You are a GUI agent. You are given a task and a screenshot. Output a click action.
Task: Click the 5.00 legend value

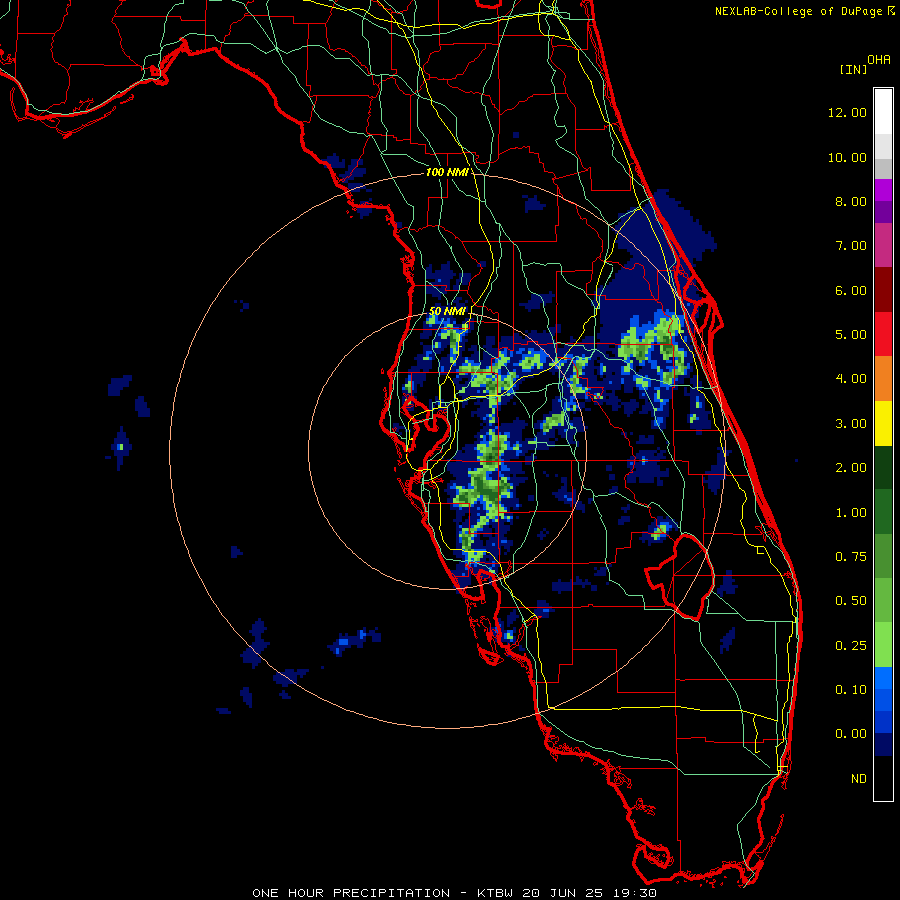click(850, 335)
